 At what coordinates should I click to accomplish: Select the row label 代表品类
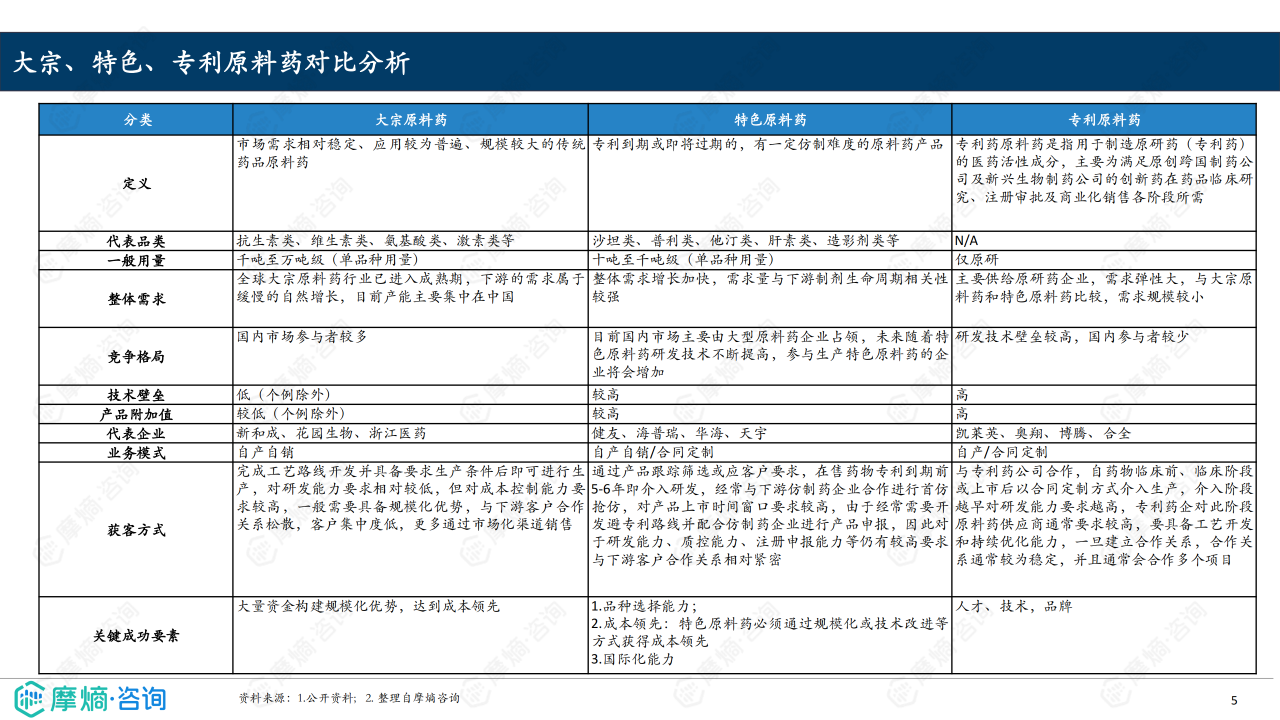coord(137,241)
